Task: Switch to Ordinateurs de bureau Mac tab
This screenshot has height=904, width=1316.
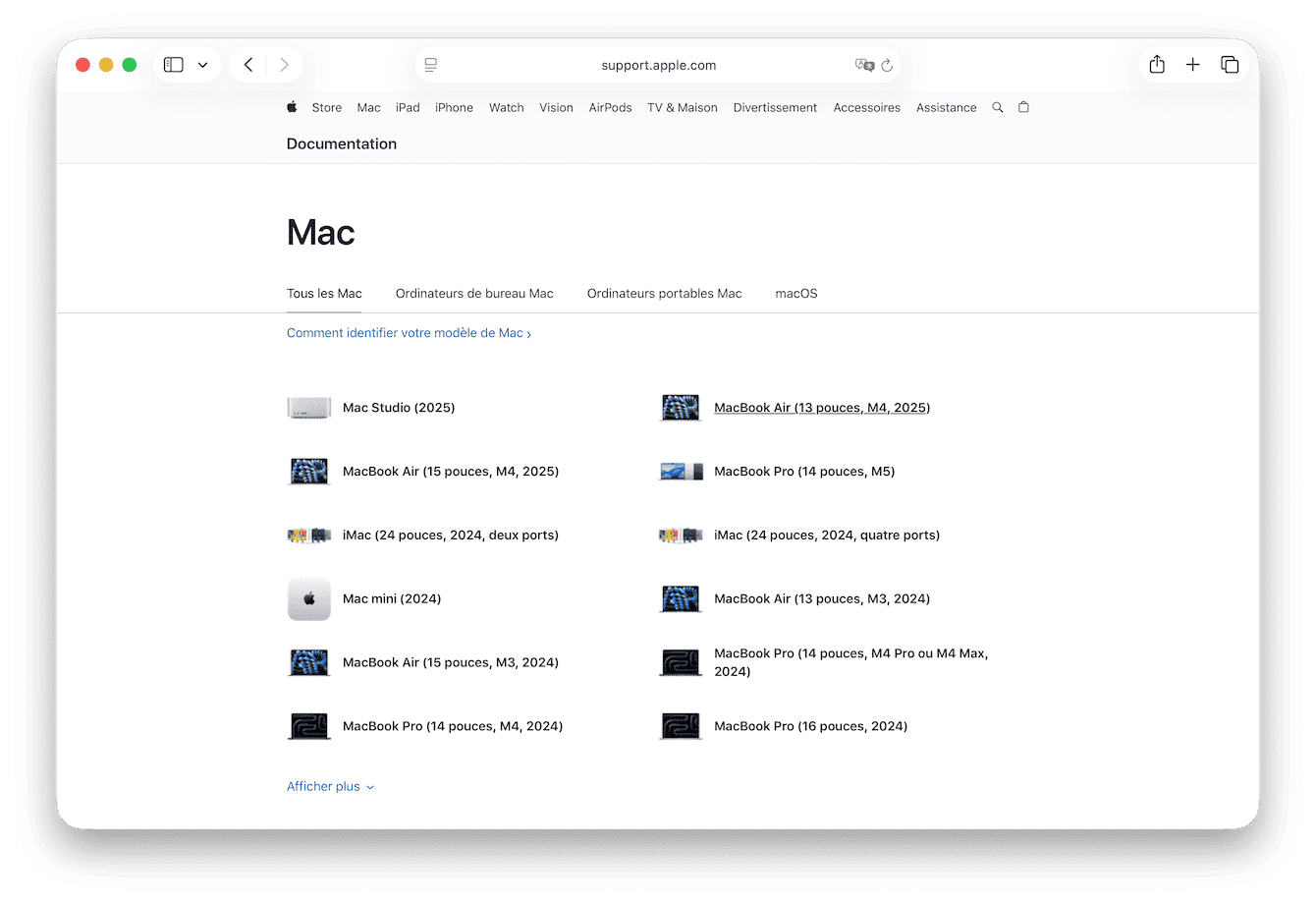Action: [474, 293]
